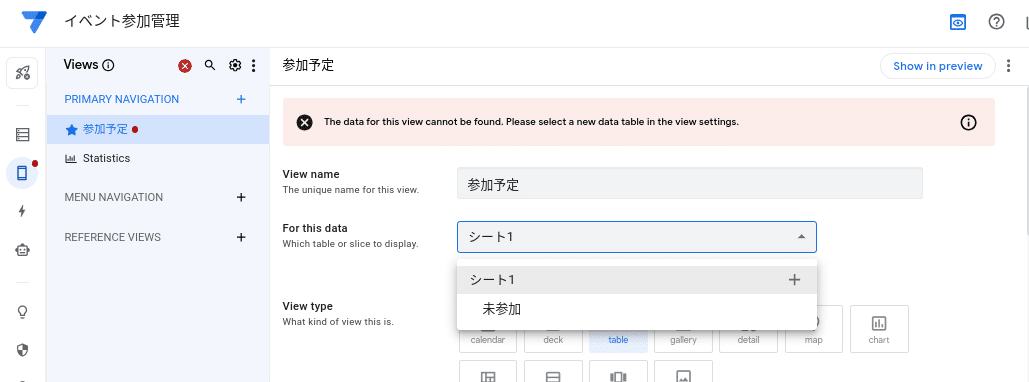1029x382 pixels.
Task: Click the red error icon beside Views
Action: (x=185, y=66)
